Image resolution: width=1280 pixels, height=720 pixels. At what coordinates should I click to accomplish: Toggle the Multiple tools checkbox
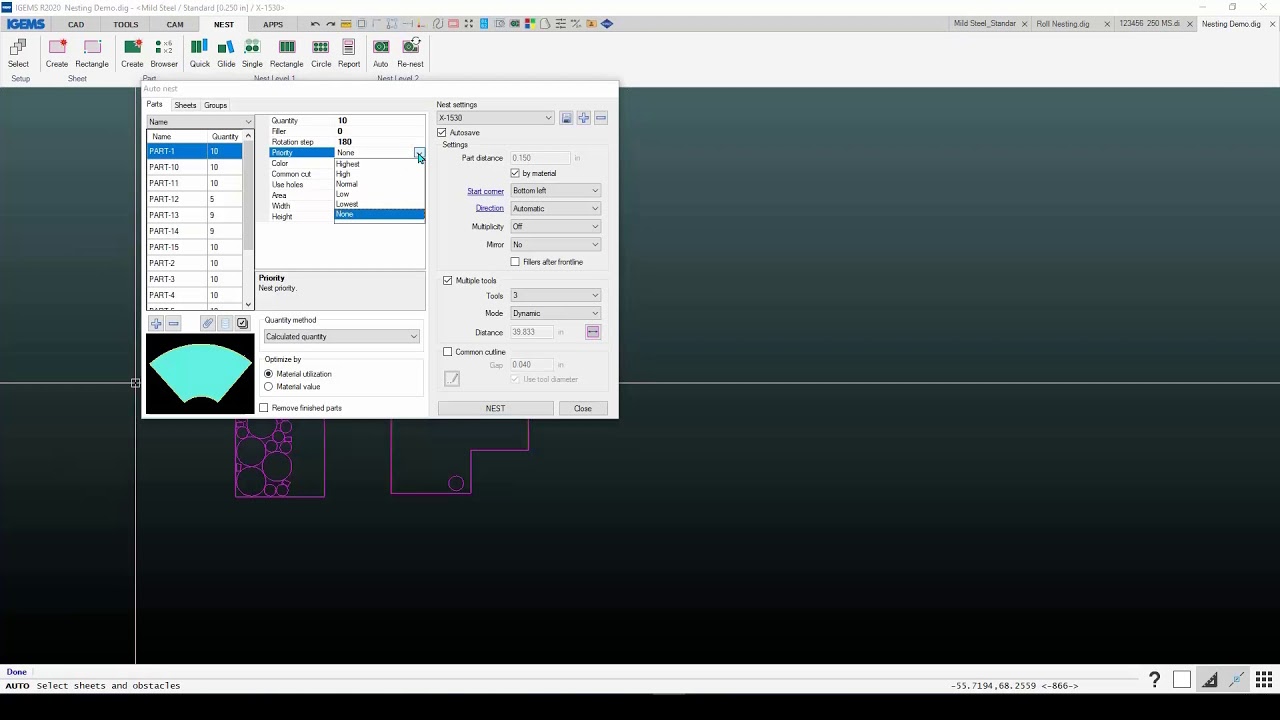click(x=448, y=281)
